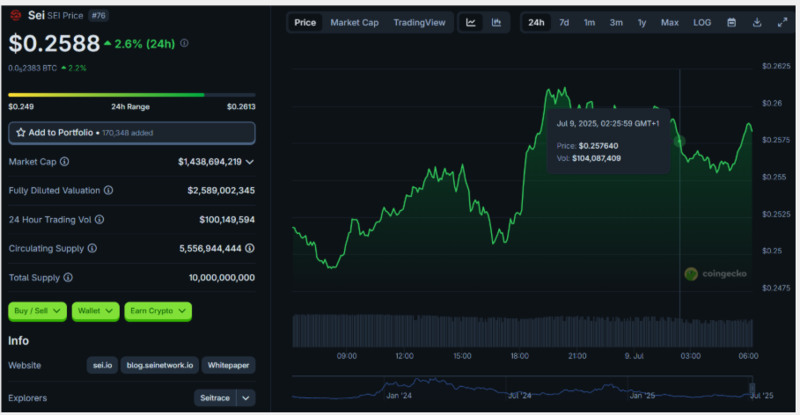This screenshot has width=800, height=415.
Task: Toggle LOG scale on chart
Action: click(702, 22)
